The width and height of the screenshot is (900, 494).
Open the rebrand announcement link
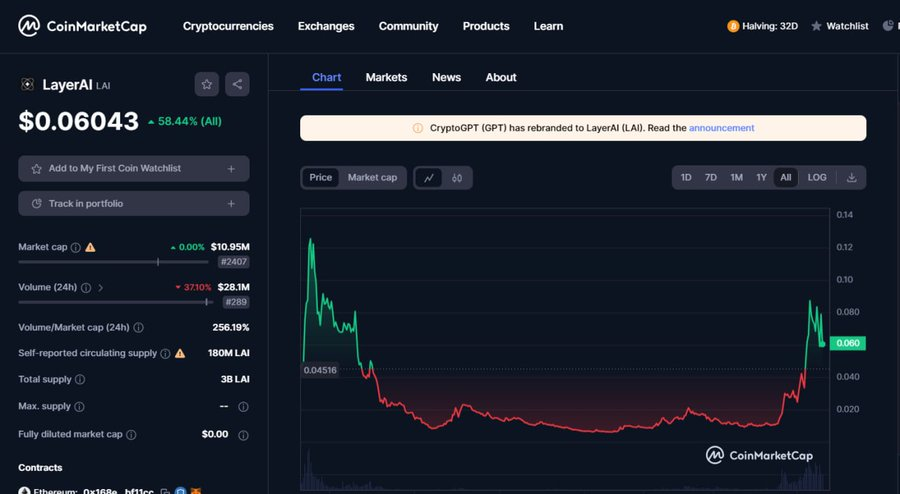(721, 128)
